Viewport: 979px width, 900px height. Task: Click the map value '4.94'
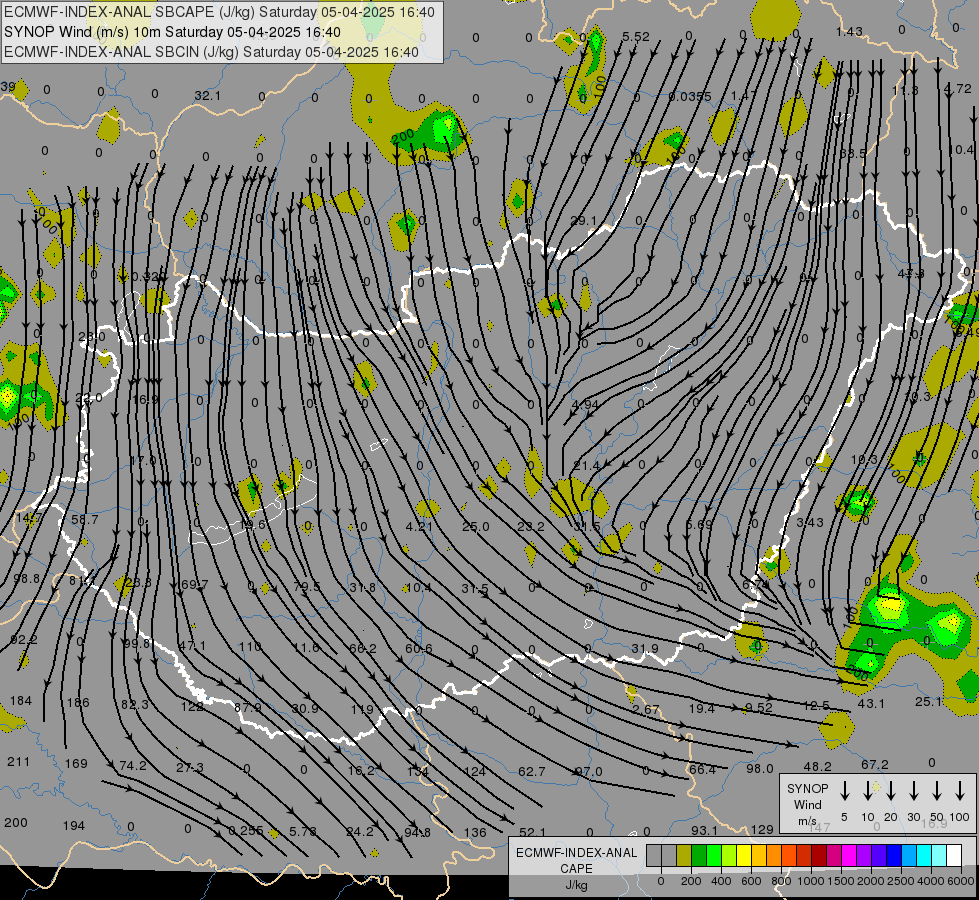coord(585,404)
